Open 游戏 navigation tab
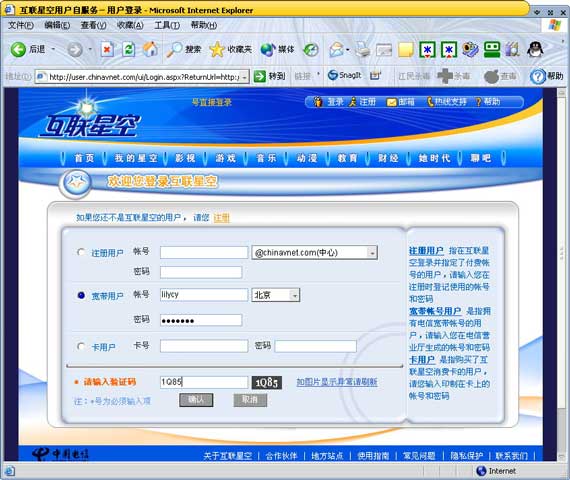This screenshot has height=480, width=570. [225, 158]
